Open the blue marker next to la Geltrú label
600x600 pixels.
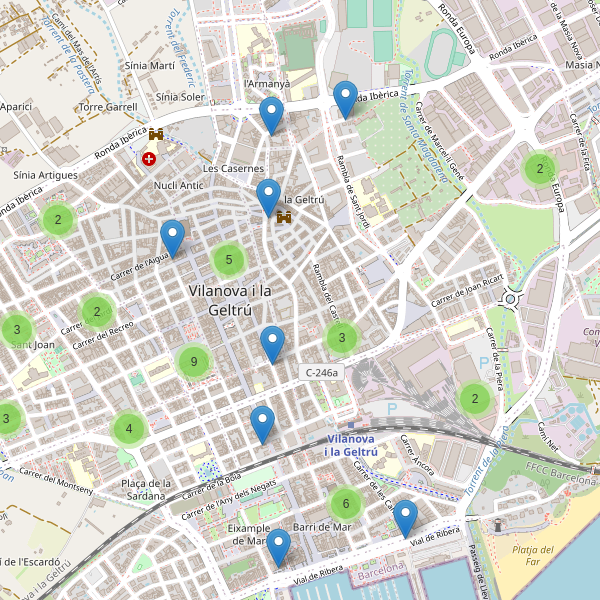268,198
